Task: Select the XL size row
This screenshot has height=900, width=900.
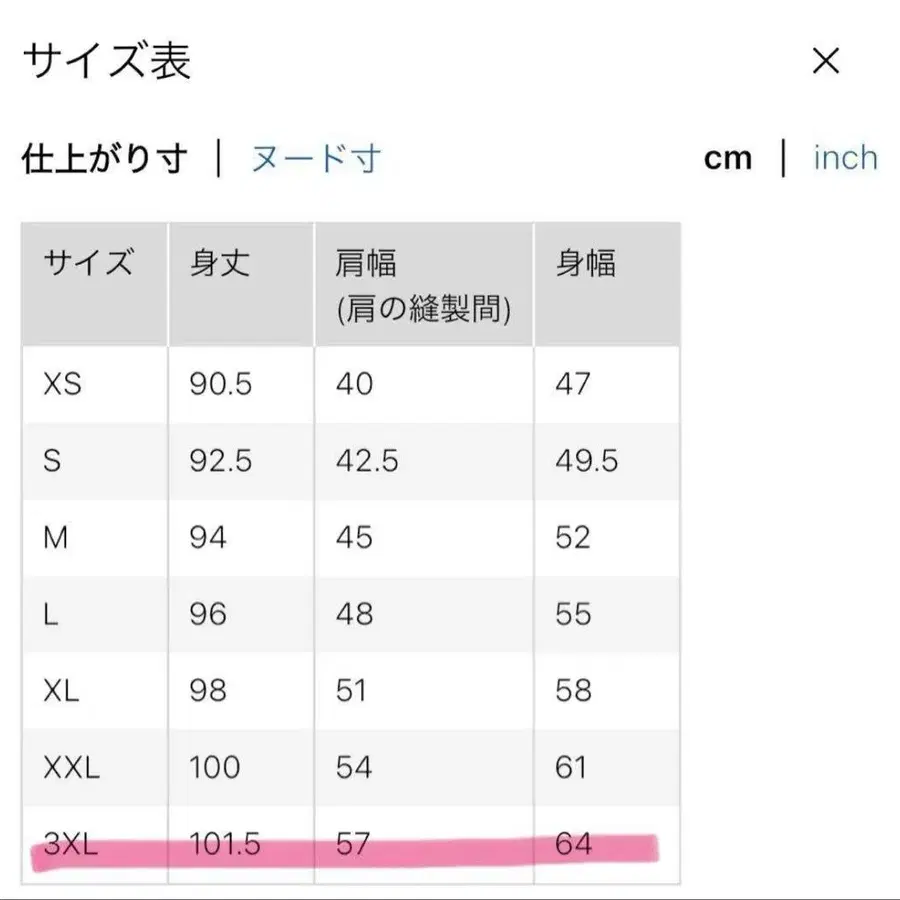Action: pyautogui.click(x=60, y=691)
